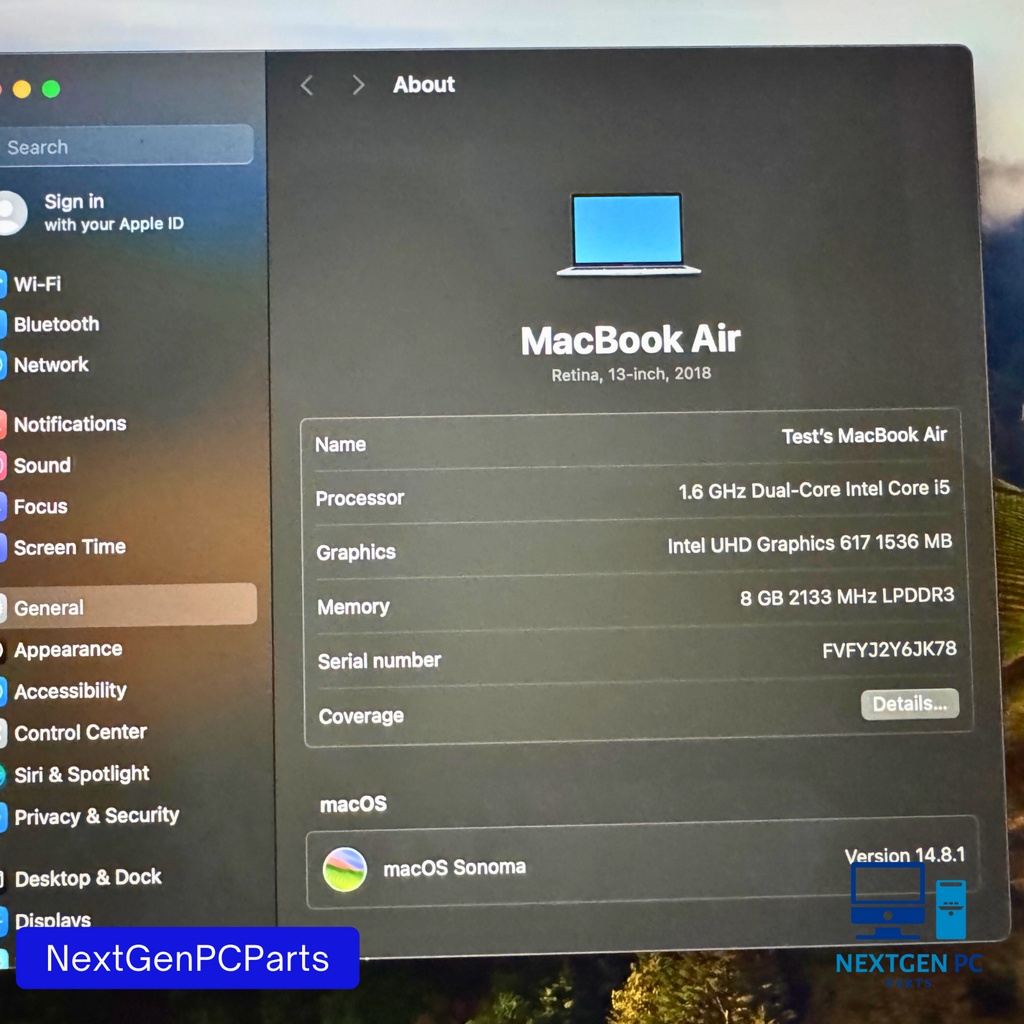Open Privacy & Security settings

click(x=97, y=816)
